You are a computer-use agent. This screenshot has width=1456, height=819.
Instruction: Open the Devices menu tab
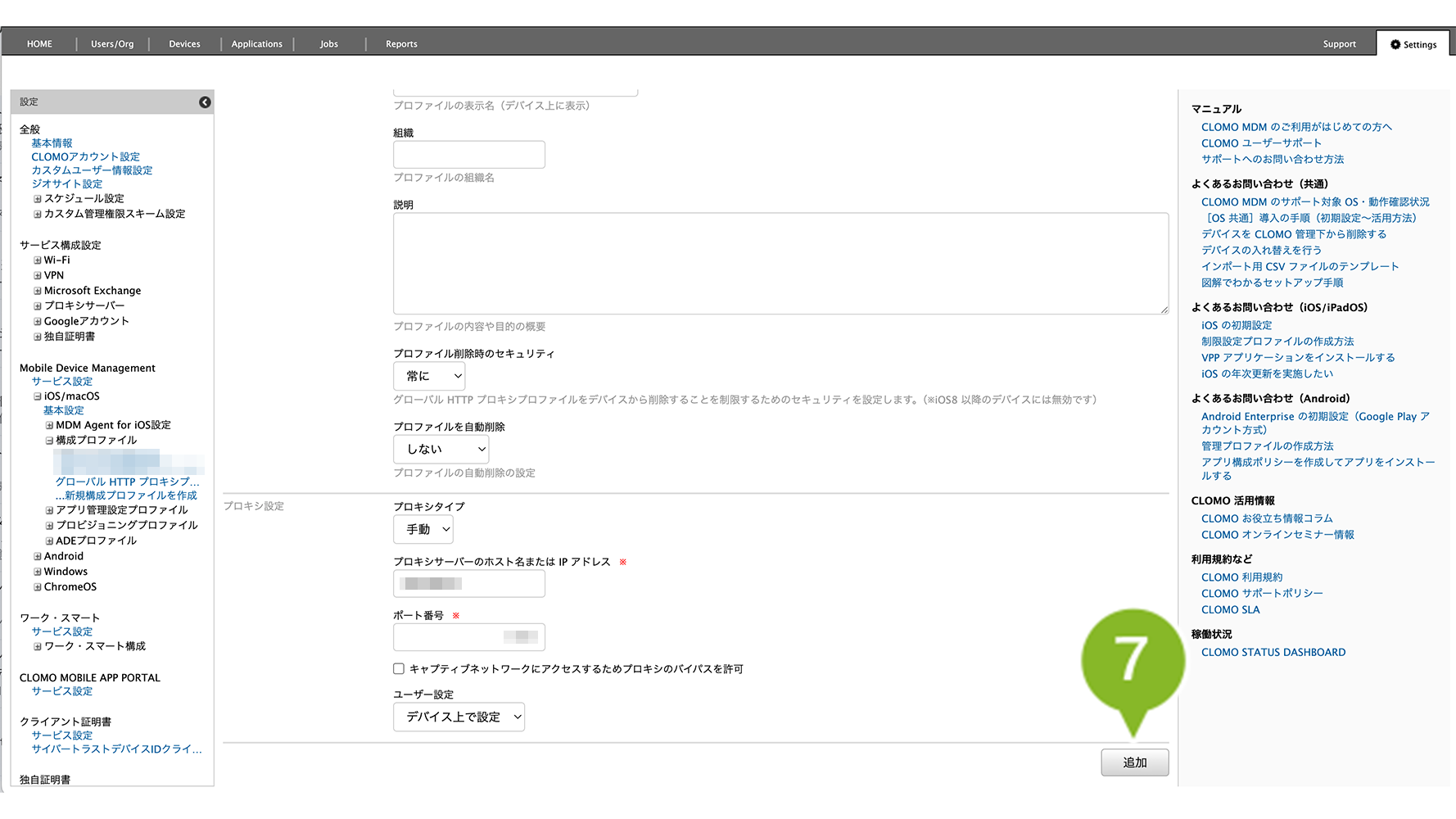click(184, 44)
